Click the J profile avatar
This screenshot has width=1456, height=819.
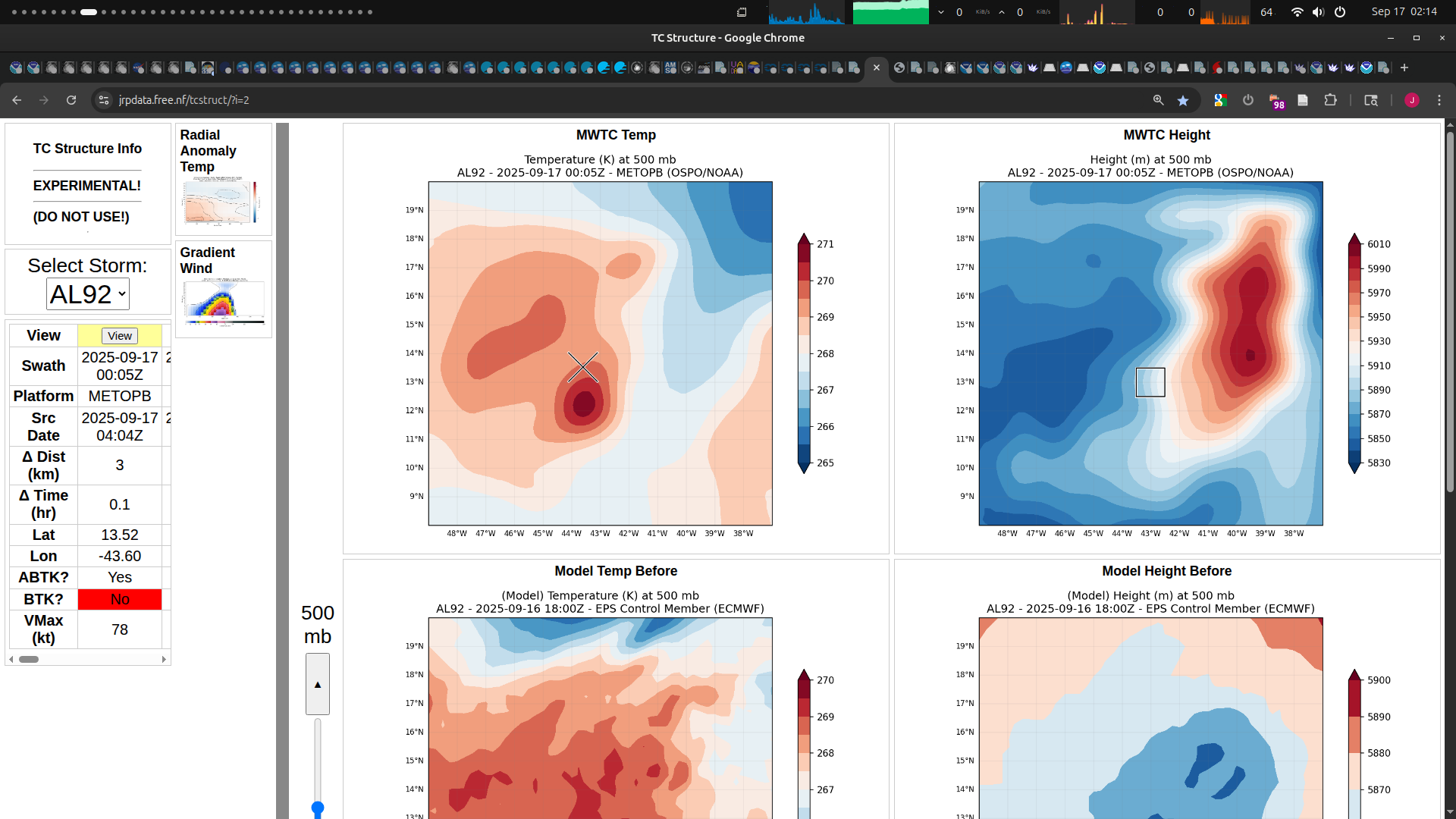point(1412,100)
